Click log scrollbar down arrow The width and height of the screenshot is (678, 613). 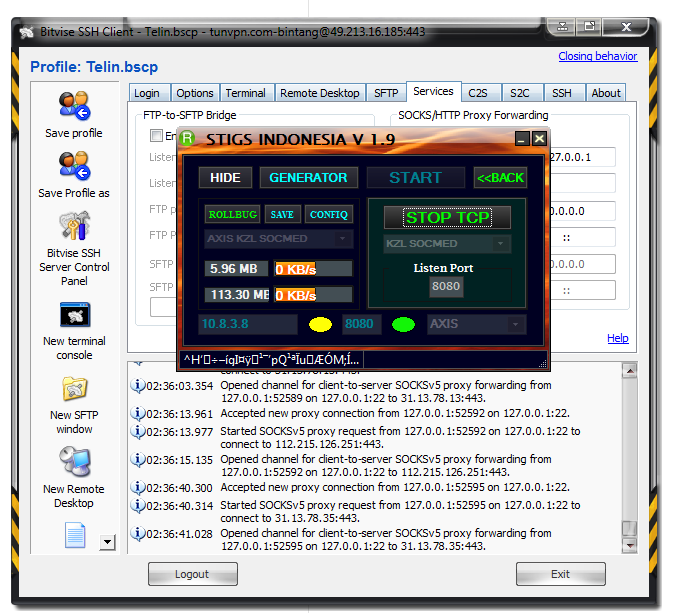(x=630, y=546)
